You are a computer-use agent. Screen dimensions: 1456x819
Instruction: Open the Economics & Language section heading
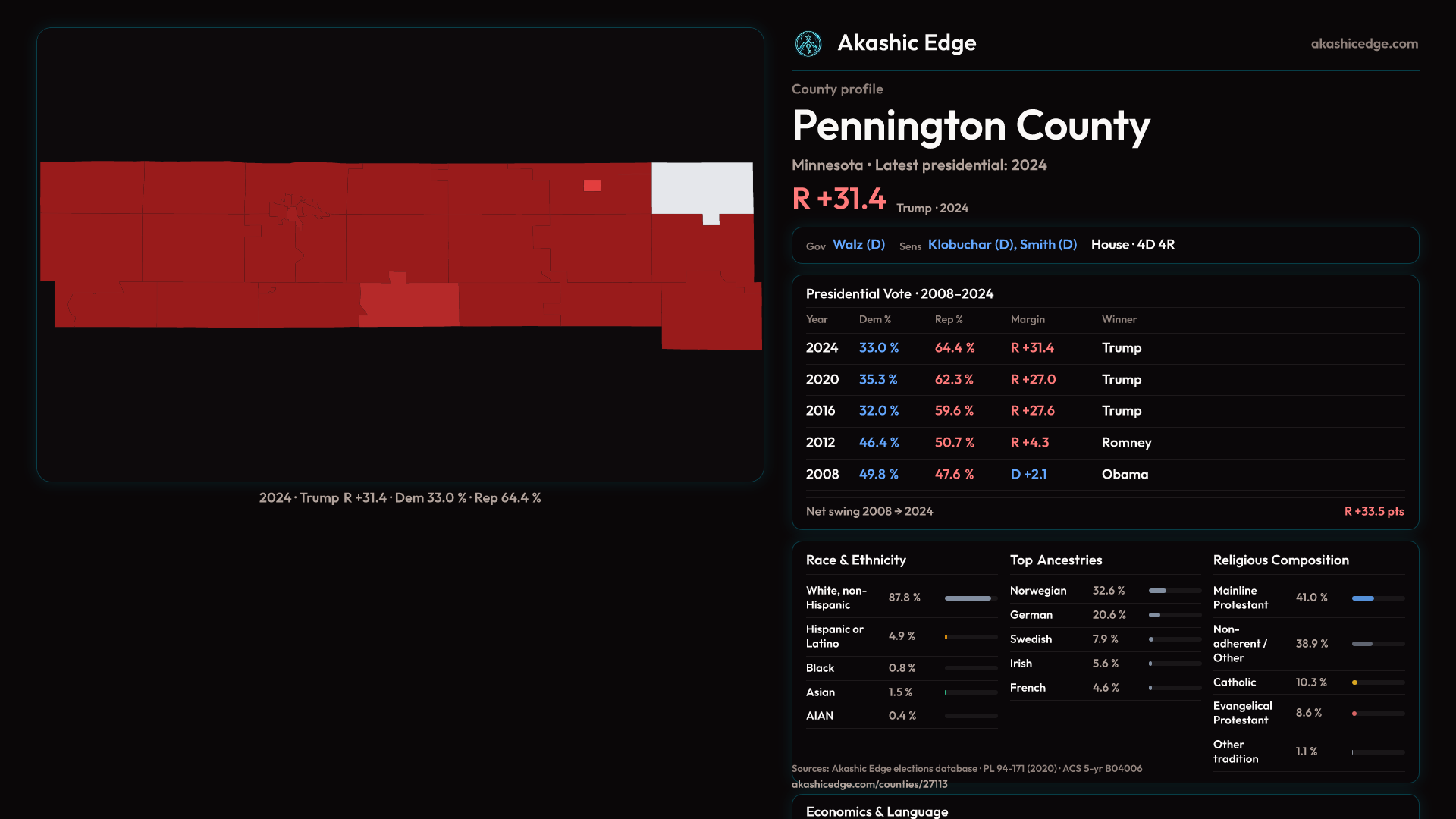click(x=877, y=811)
